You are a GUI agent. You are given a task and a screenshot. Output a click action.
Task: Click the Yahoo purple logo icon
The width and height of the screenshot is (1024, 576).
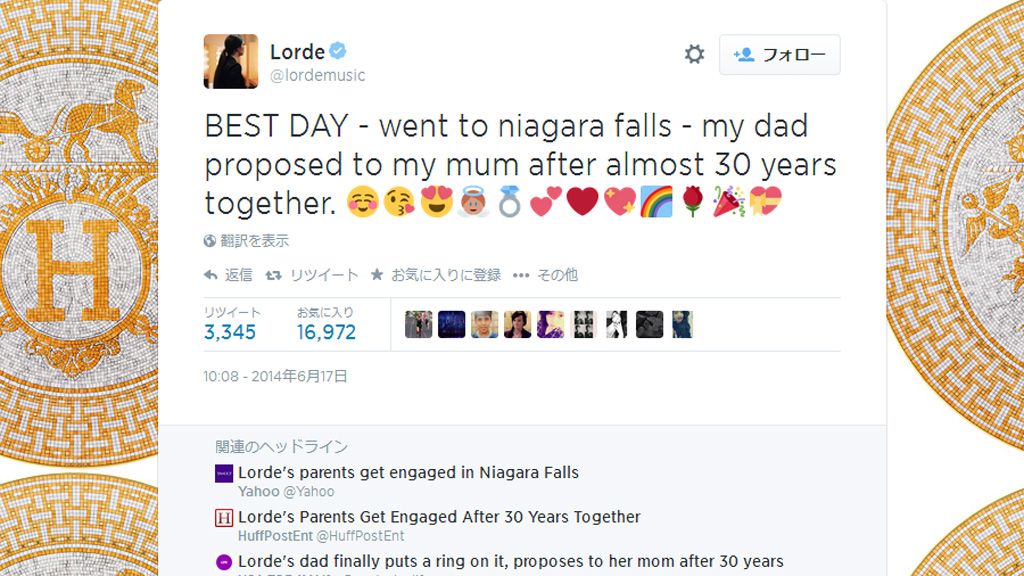tap(224, 473)
